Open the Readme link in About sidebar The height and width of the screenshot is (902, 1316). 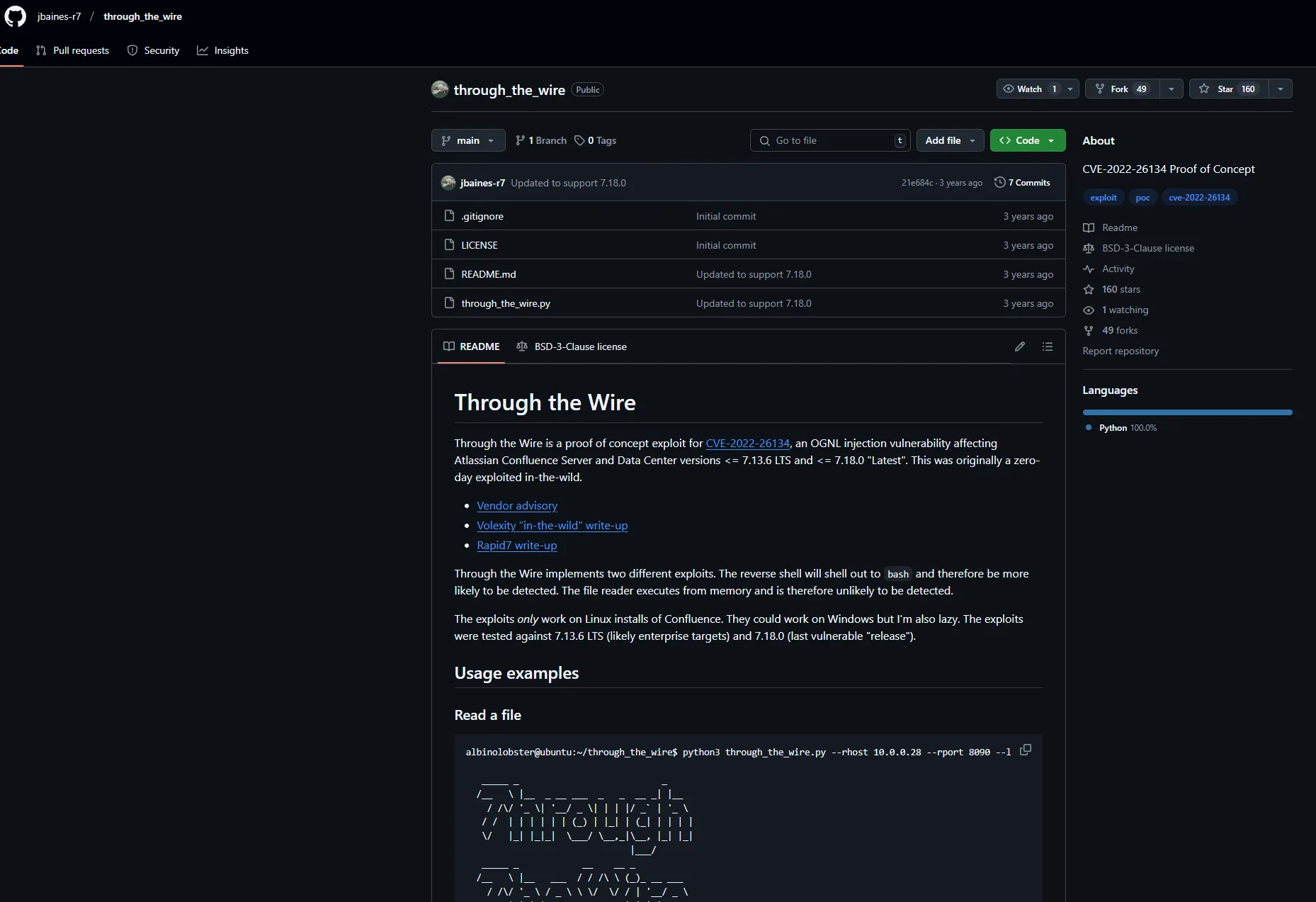point(1111,227)
